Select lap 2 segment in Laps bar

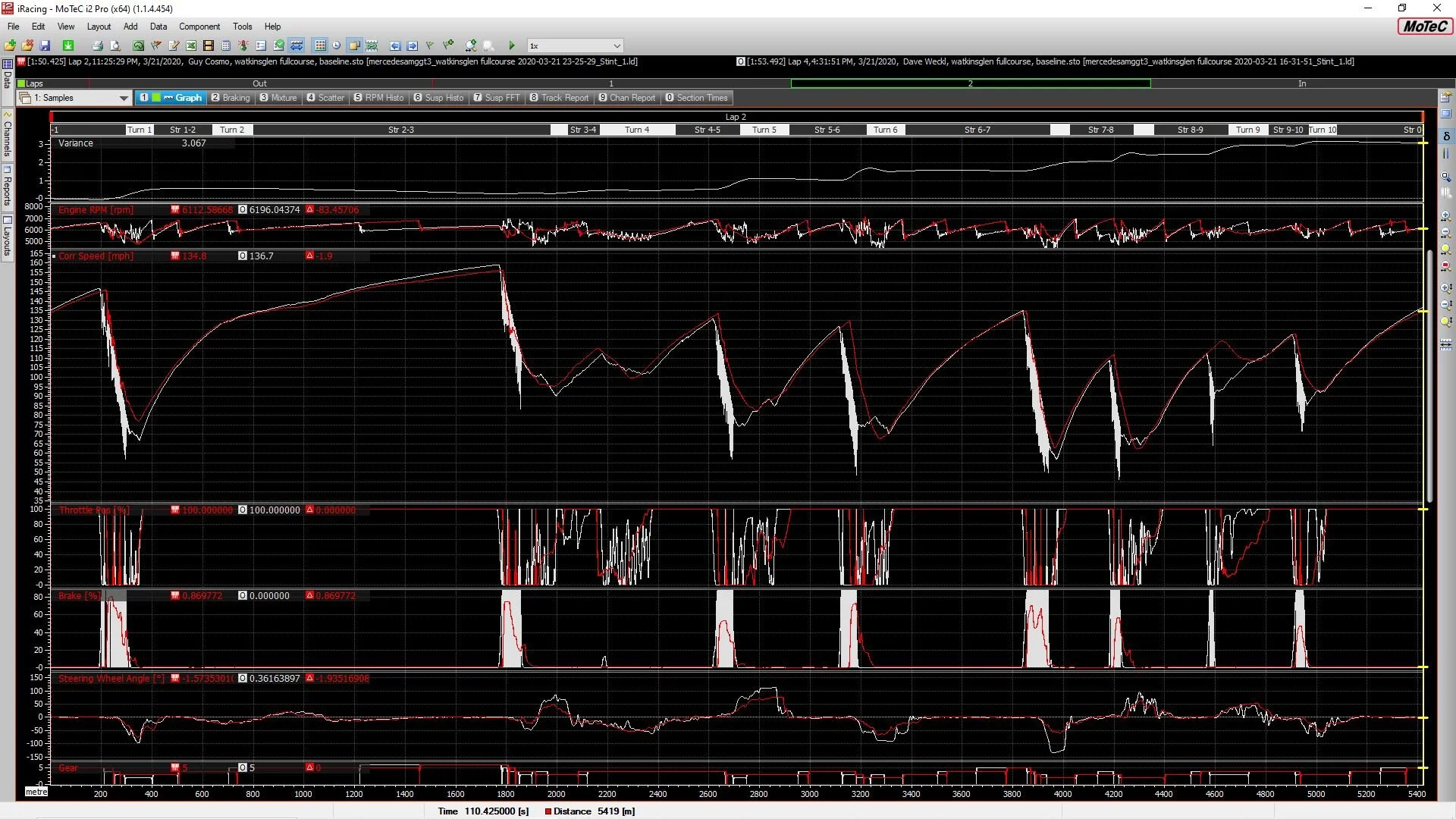(970, 83)
